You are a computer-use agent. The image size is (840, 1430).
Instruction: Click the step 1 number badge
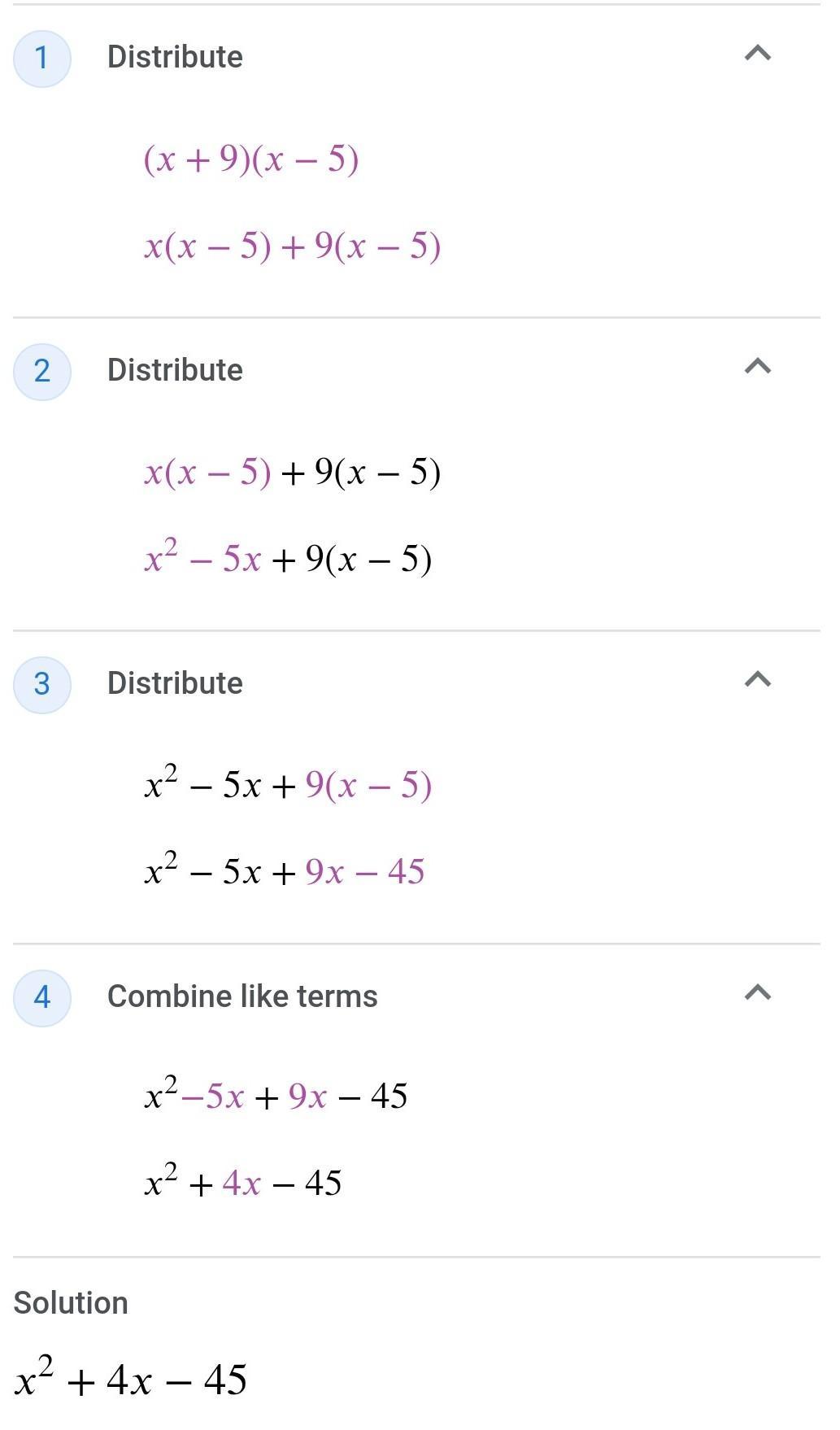click(42, 58)
